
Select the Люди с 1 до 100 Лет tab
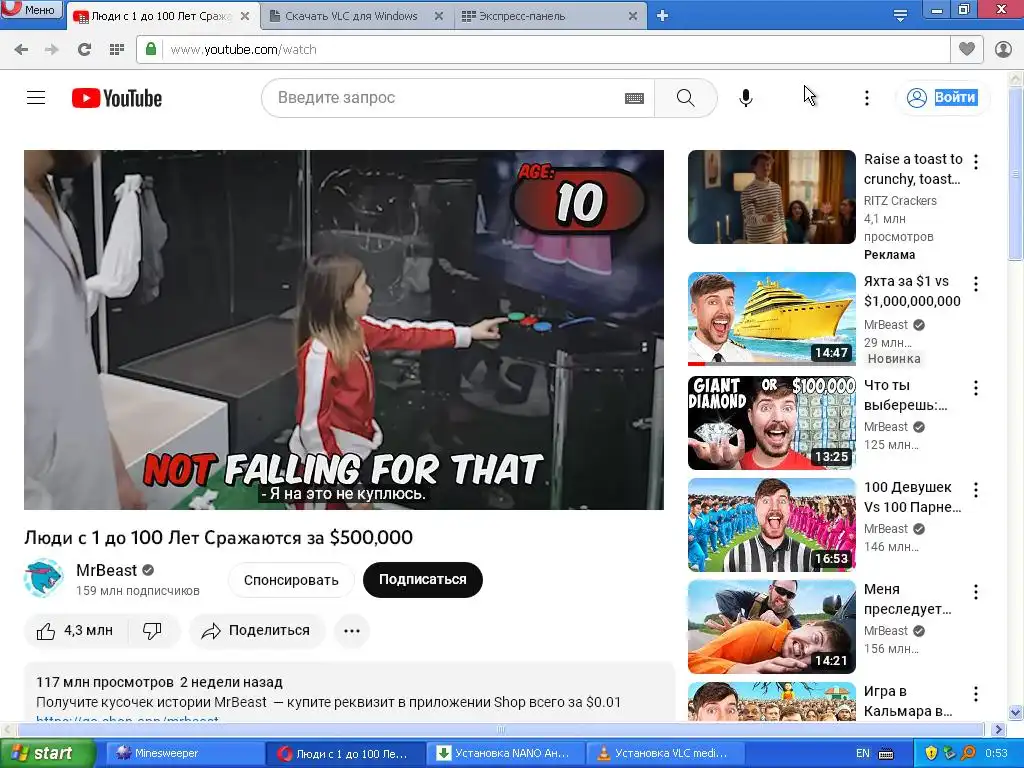(161, 16)
